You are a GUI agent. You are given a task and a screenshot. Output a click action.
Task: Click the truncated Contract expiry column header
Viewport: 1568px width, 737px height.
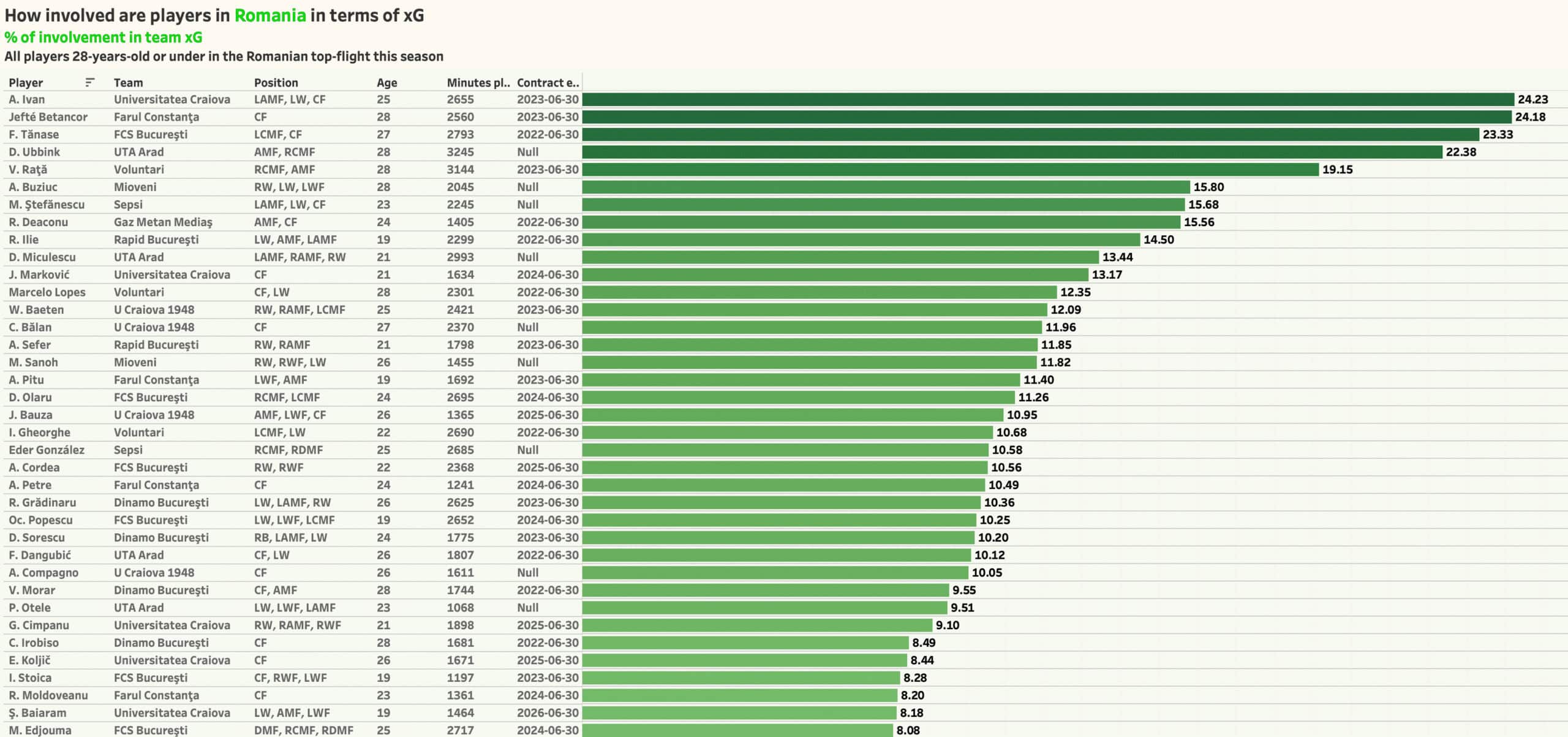coord(548,83)
